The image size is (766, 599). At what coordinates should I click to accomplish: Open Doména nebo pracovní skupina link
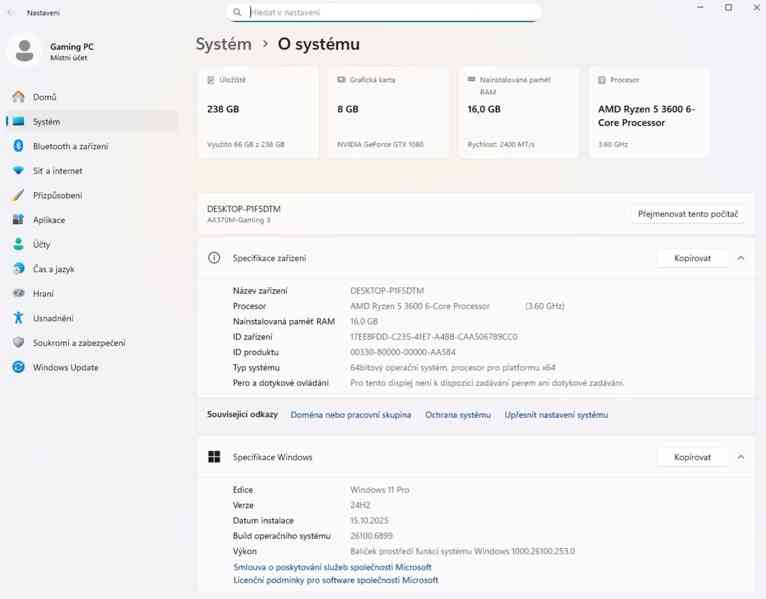point(350,415)
